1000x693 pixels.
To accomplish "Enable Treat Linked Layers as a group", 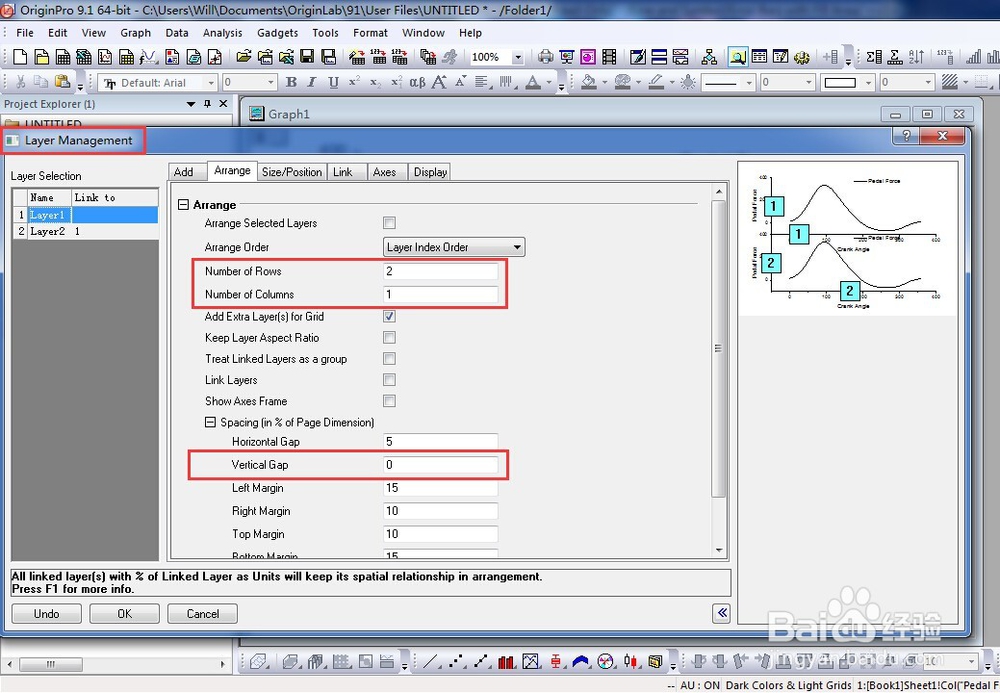I will (x=389, y=358).
